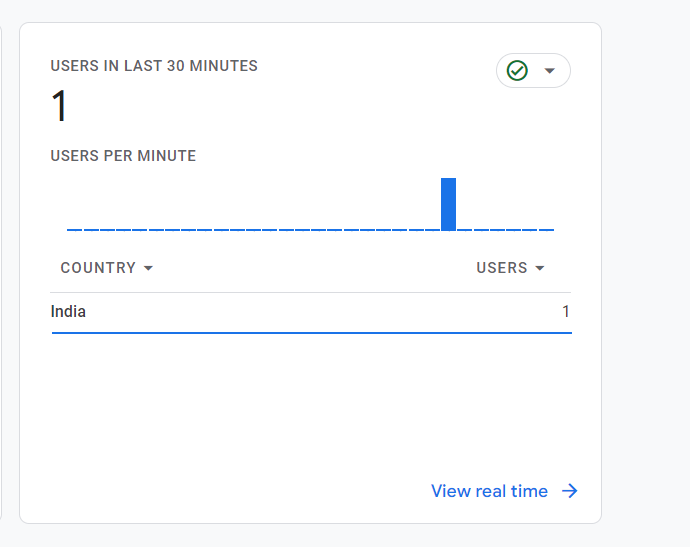
Task: Open the View real time link
Action: coord(489,491)
